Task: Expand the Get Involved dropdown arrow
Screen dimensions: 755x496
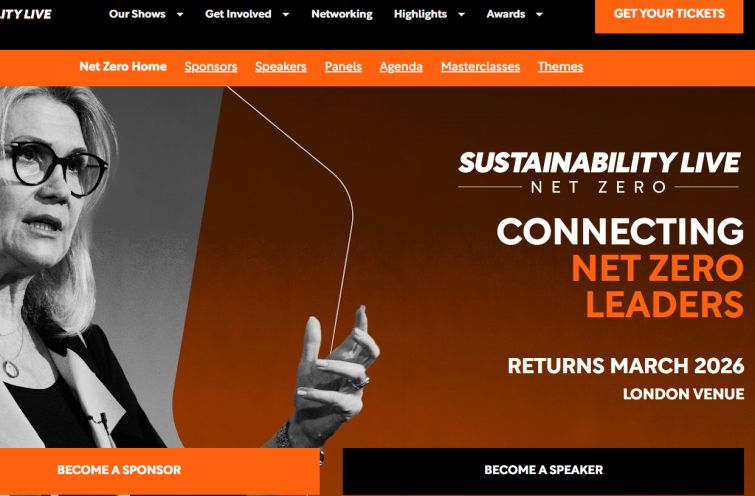Action: (286, 14)
